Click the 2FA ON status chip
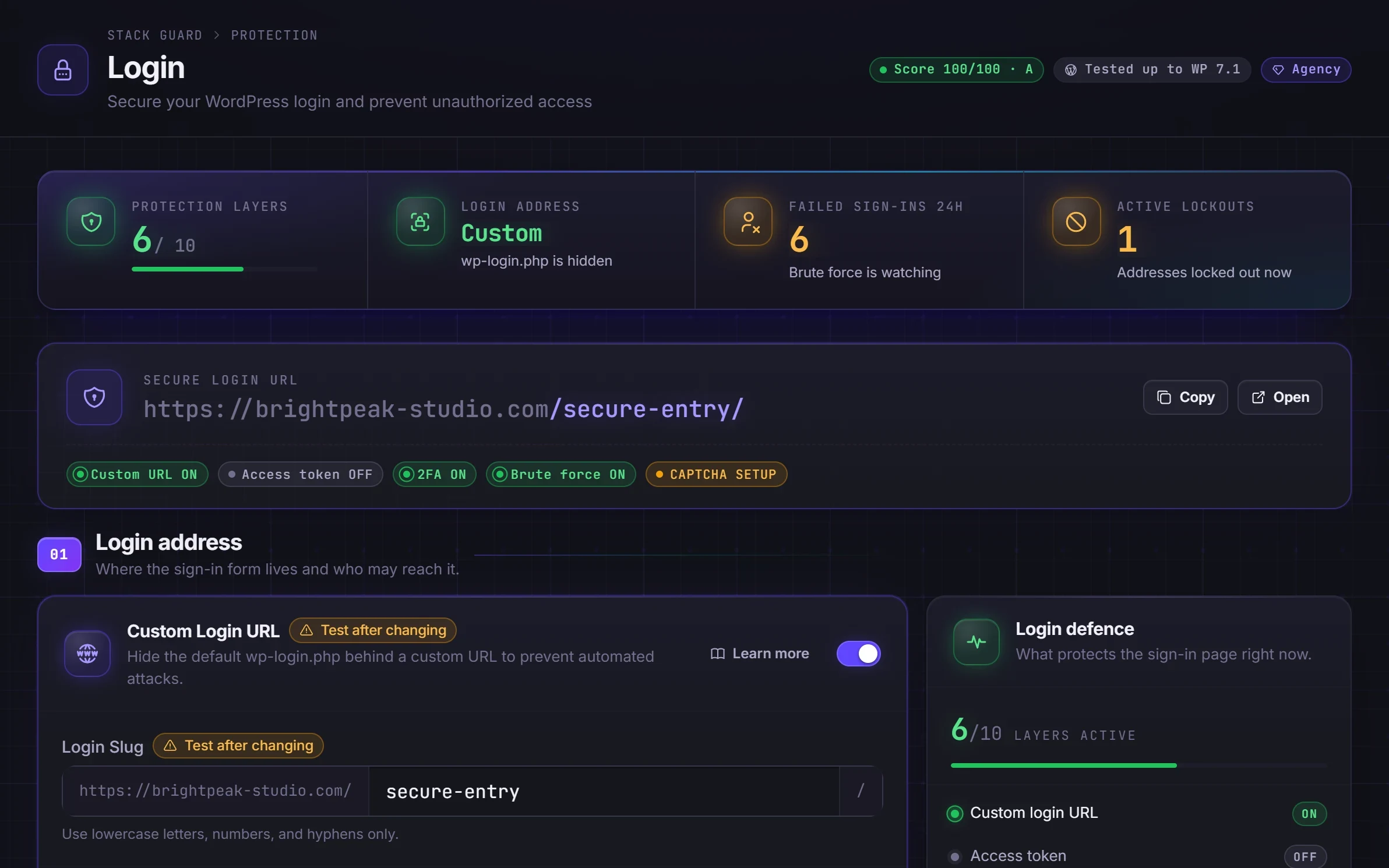 435,474
